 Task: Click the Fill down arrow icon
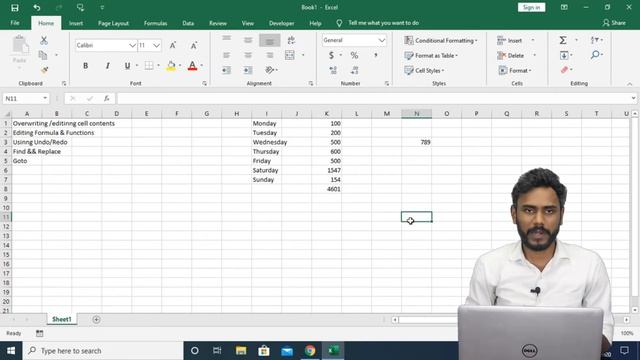(x=564, y=55)
